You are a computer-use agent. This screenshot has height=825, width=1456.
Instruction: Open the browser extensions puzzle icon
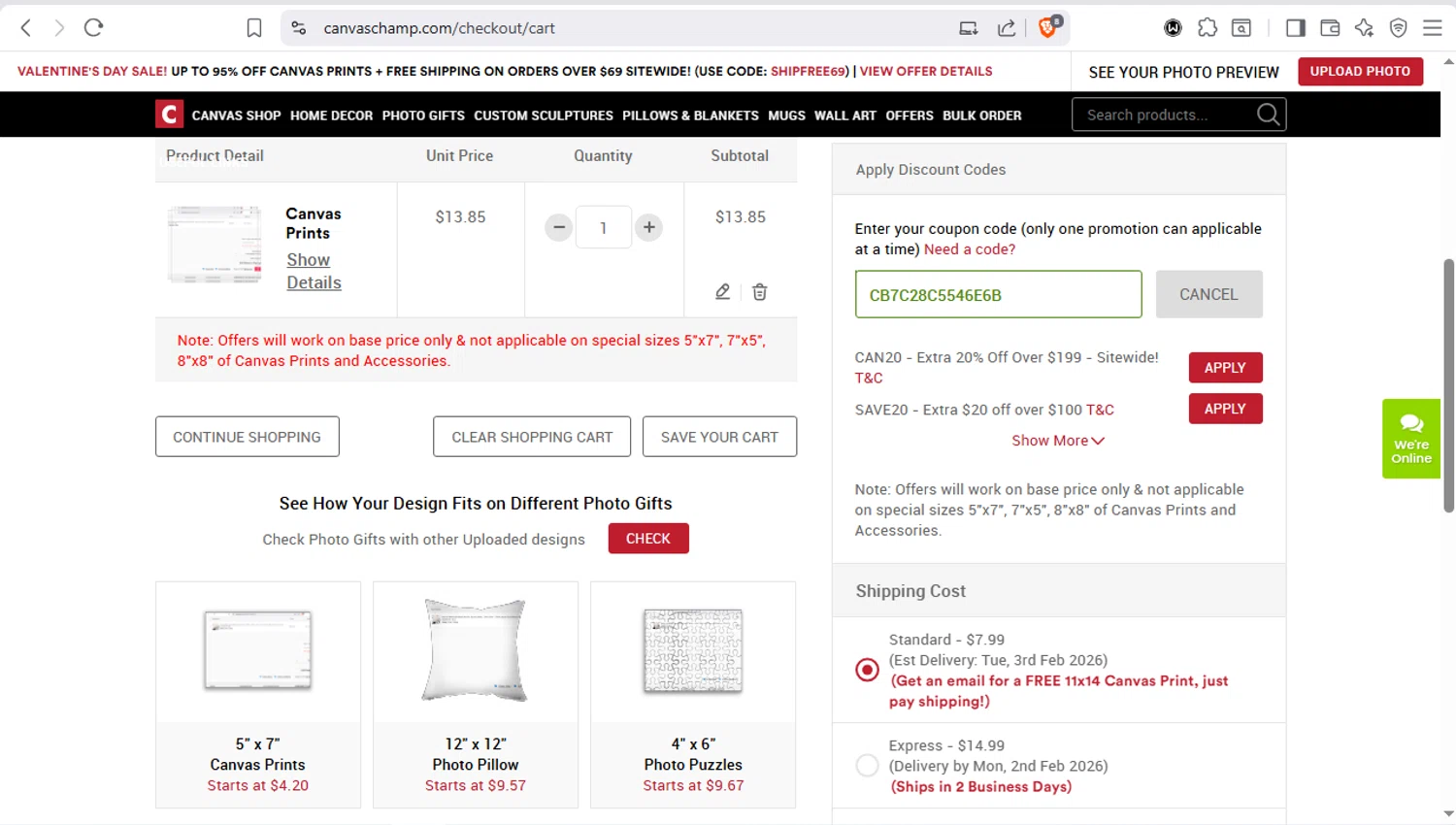[1207, 28]
